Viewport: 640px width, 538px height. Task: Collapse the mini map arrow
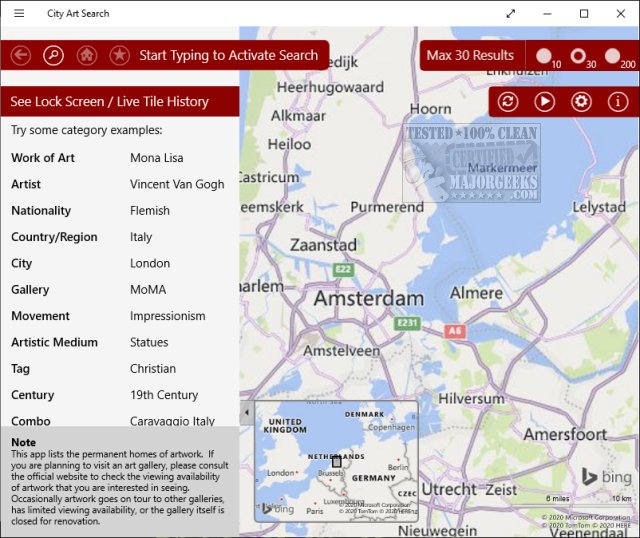click(x=247, y=412)
